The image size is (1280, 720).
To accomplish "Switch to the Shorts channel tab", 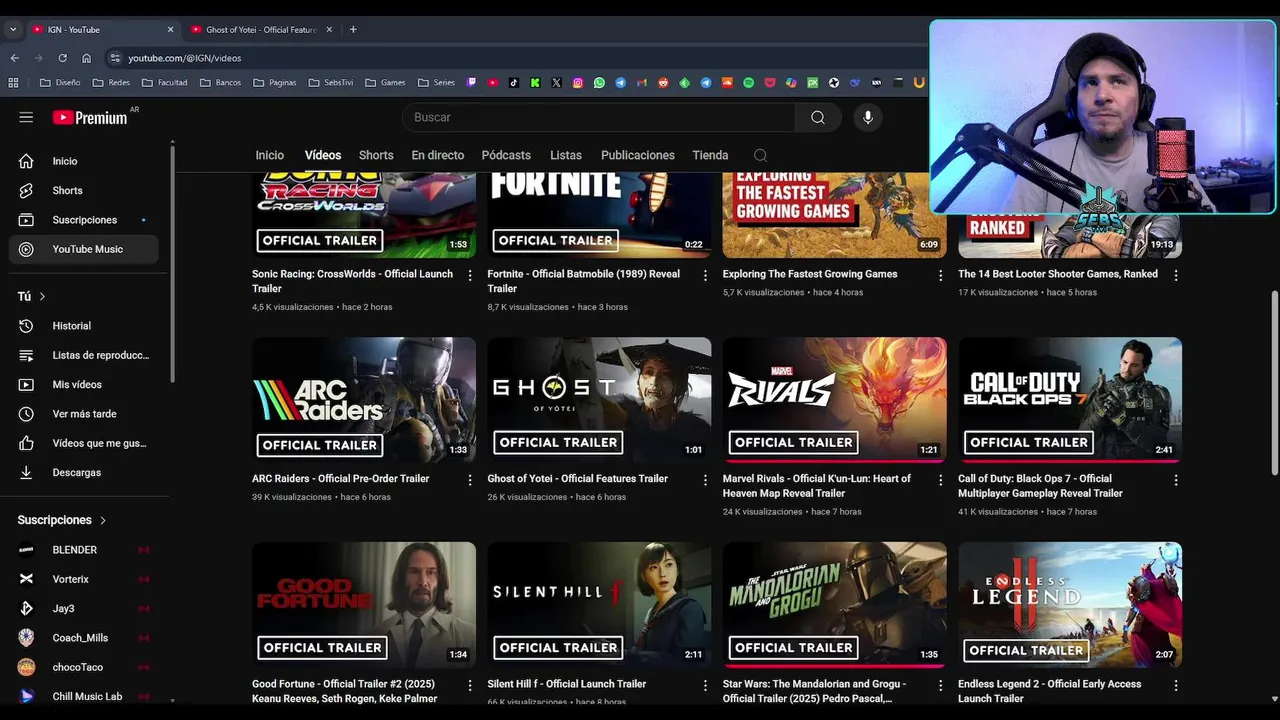I will tap(376, 155).
